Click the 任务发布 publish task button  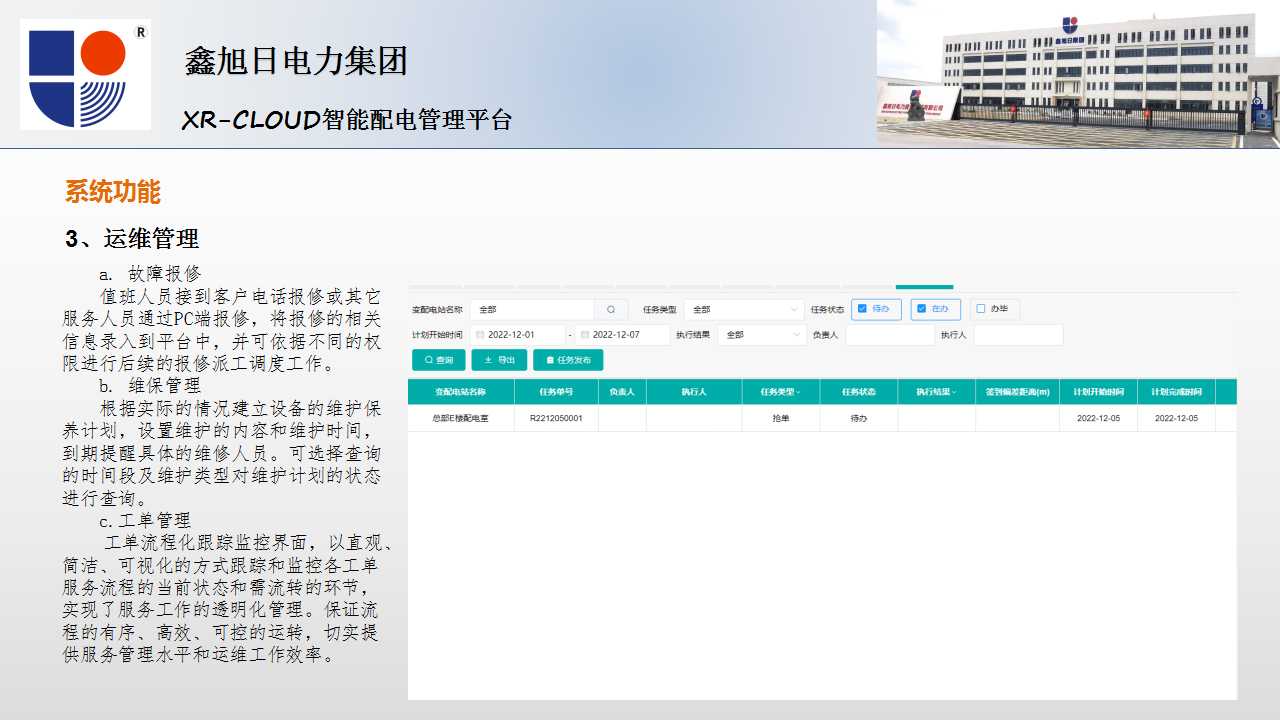[x=568, y=360]
